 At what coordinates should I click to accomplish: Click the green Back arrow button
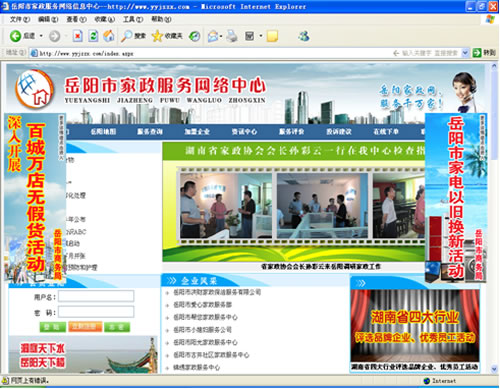(x=15, y=36)
